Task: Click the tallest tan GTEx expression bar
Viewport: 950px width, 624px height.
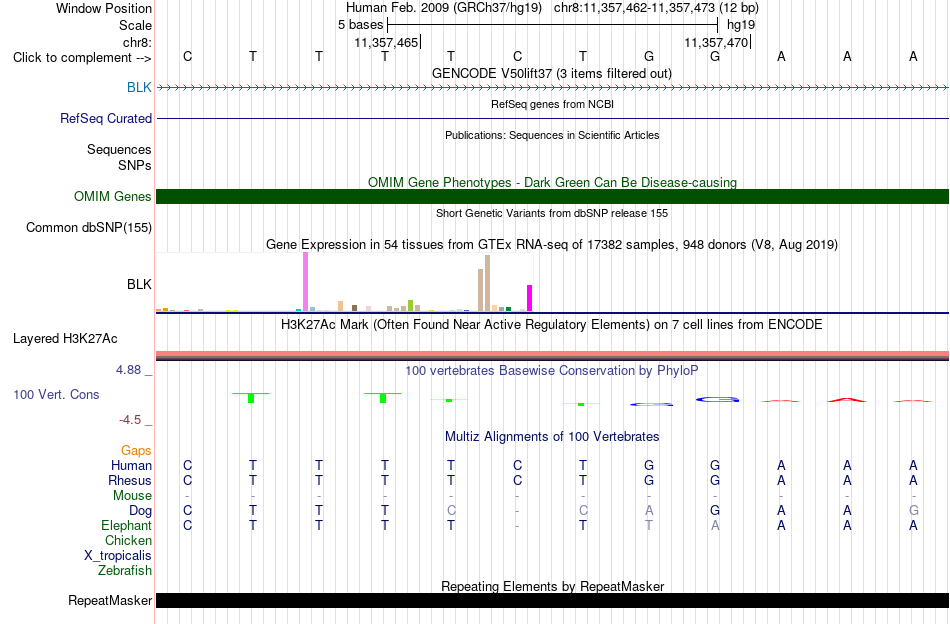Action: (487, 283)
